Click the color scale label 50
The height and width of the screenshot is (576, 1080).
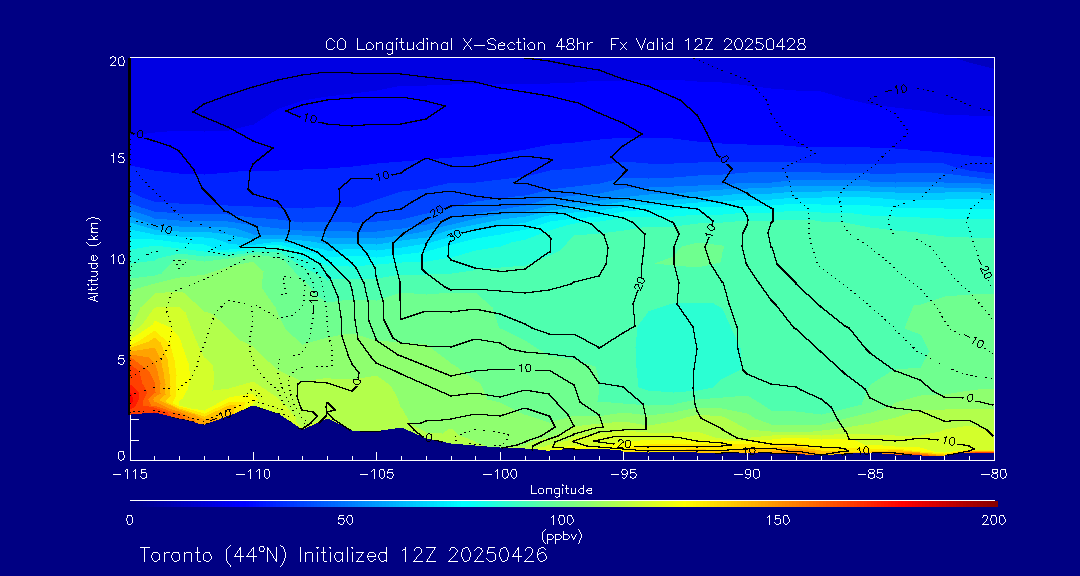point(346,520)
